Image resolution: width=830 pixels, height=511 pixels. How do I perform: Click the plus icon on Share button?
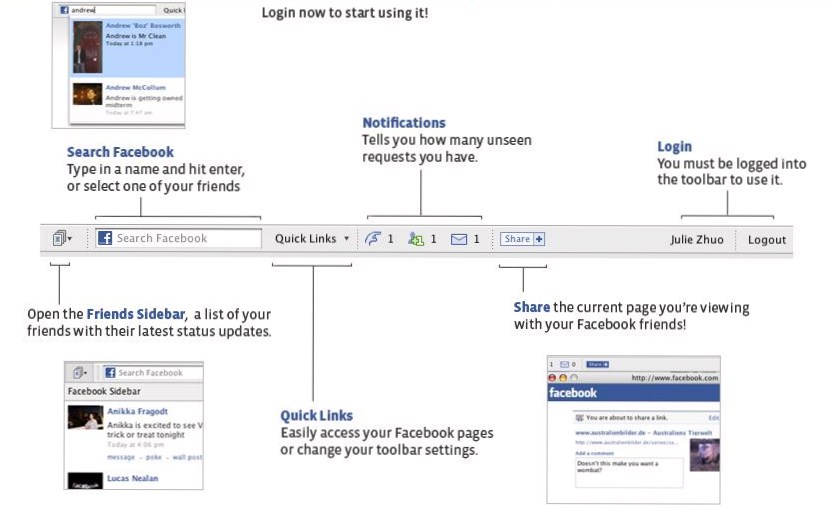(539, 239)
